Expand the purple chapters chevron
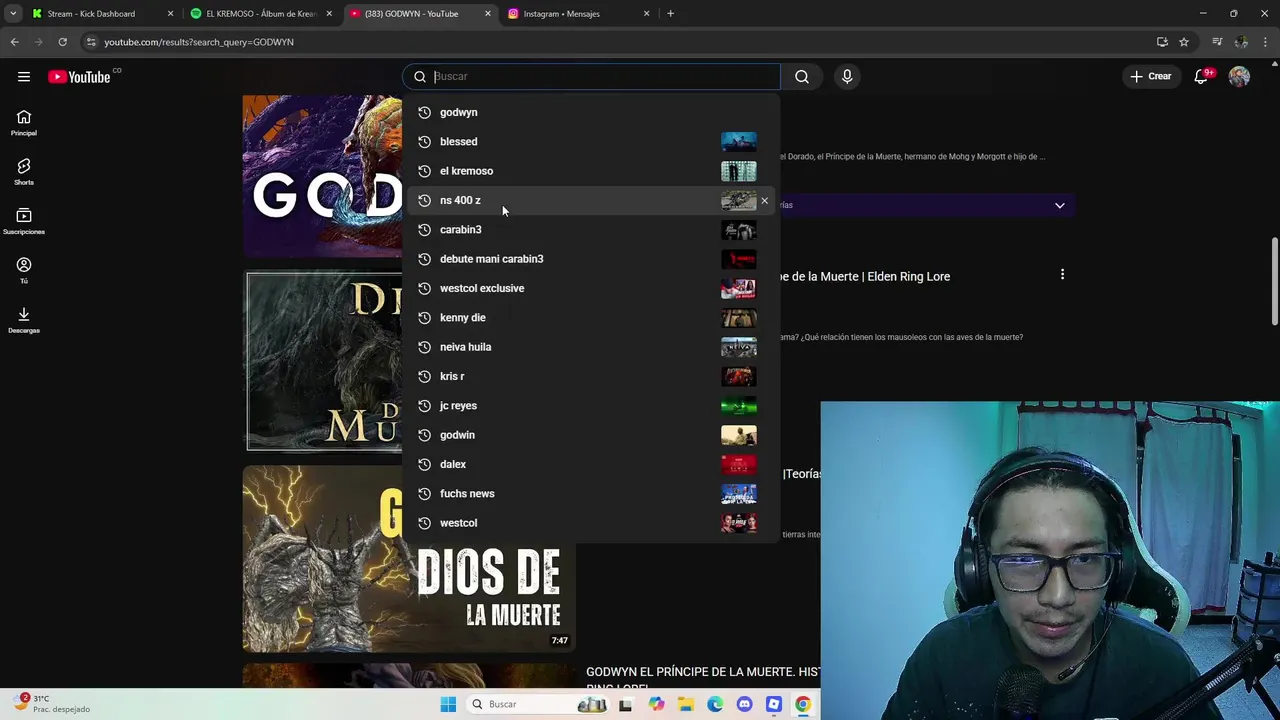This screenshot has width=1280, height=720. pyautogui.click(x=1059, y=205)
